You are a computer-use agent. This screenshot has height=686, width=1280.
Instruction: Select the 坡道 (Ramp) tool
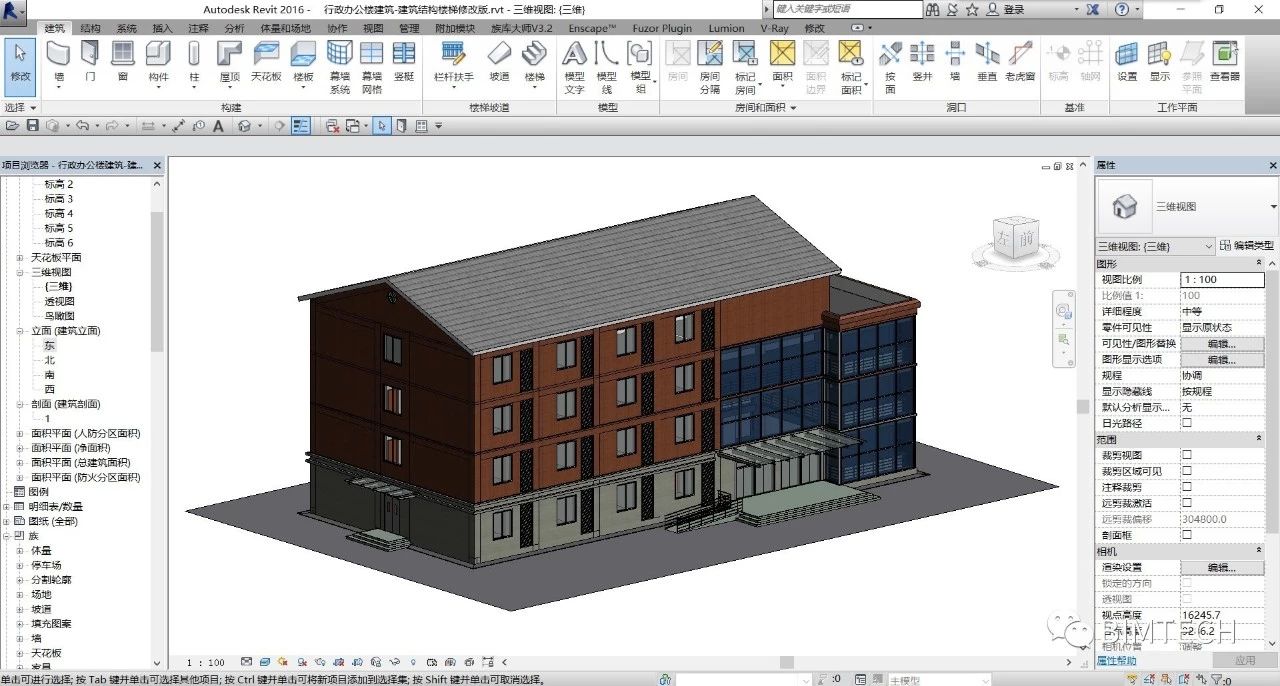499,62
